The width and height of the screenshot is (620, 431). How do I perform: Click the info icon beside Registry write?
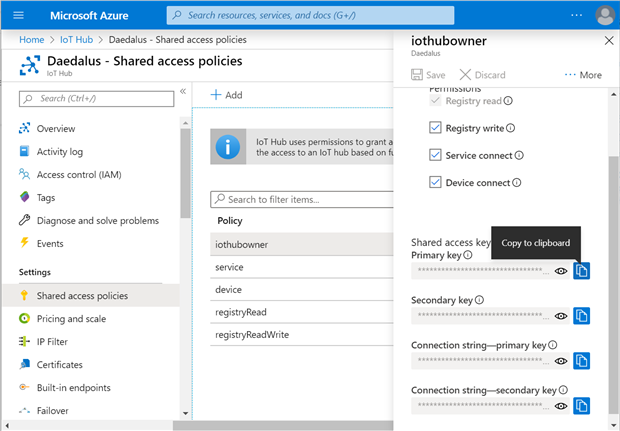point(510,128)
